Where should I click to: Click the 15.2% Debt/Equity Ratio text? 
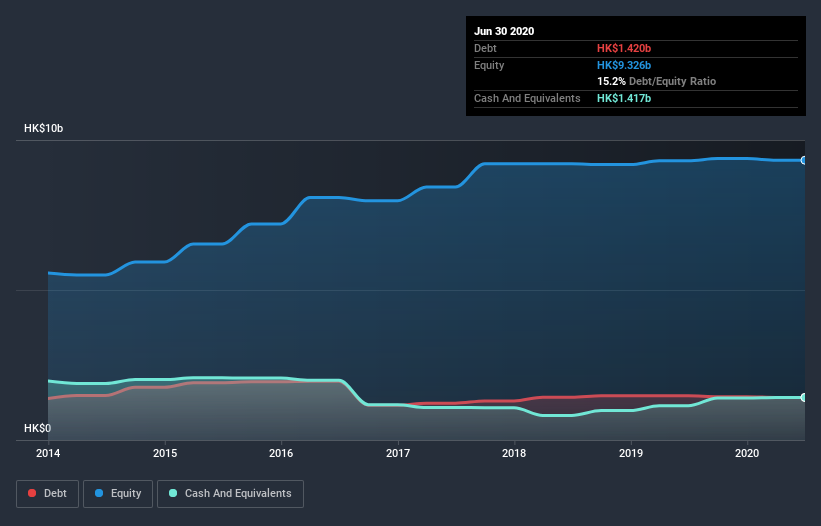point(657,81)
